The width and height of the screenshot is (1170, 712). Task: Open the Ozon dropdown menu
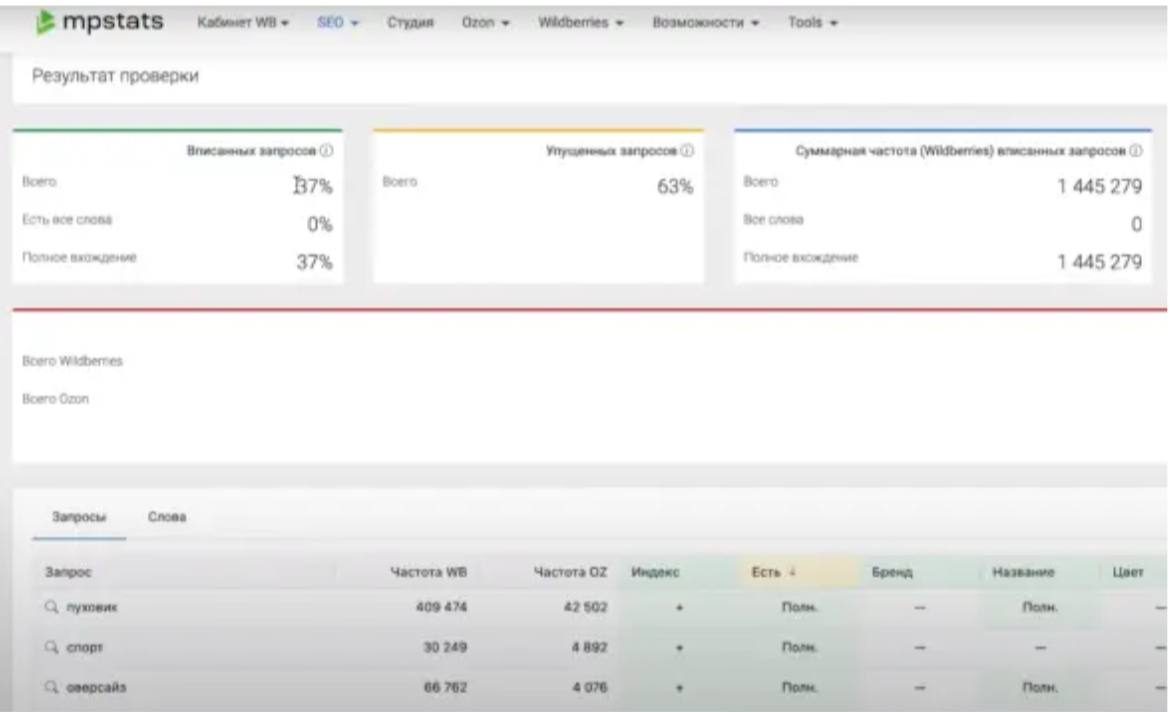click(x=485, y=22)
